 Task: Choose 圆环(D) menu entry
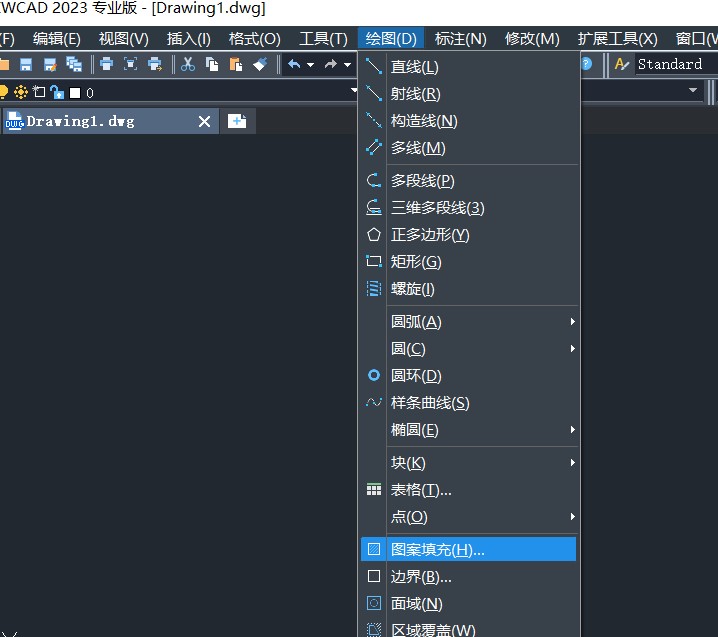coord(468,376)
